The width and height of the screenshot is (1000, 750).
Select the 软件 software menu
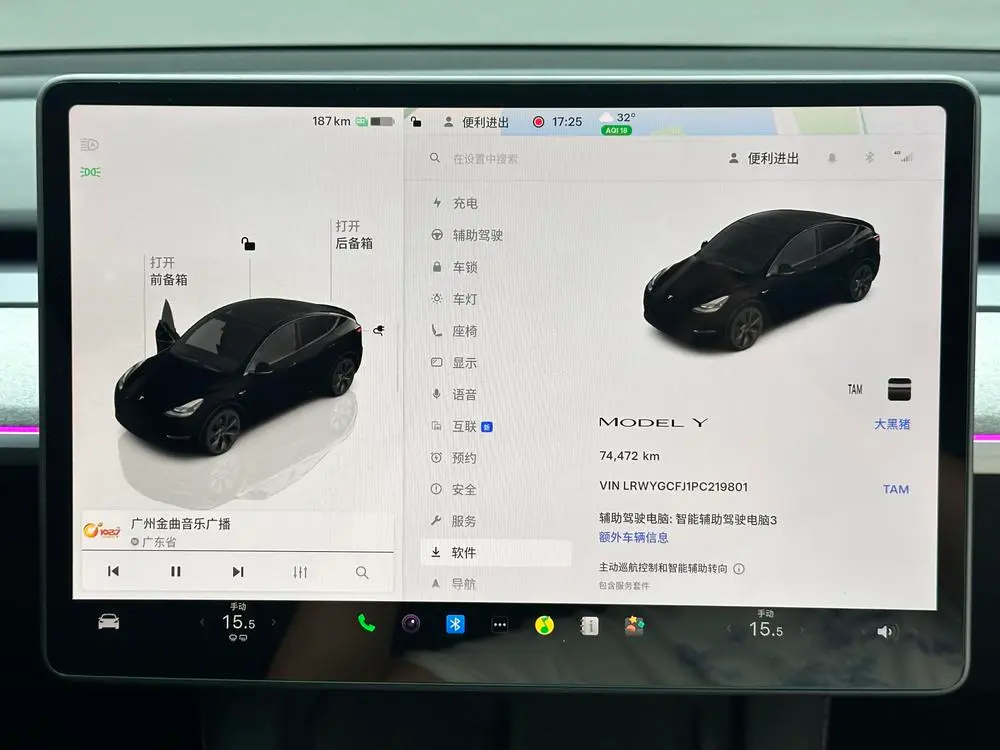[x=496, y=552]
